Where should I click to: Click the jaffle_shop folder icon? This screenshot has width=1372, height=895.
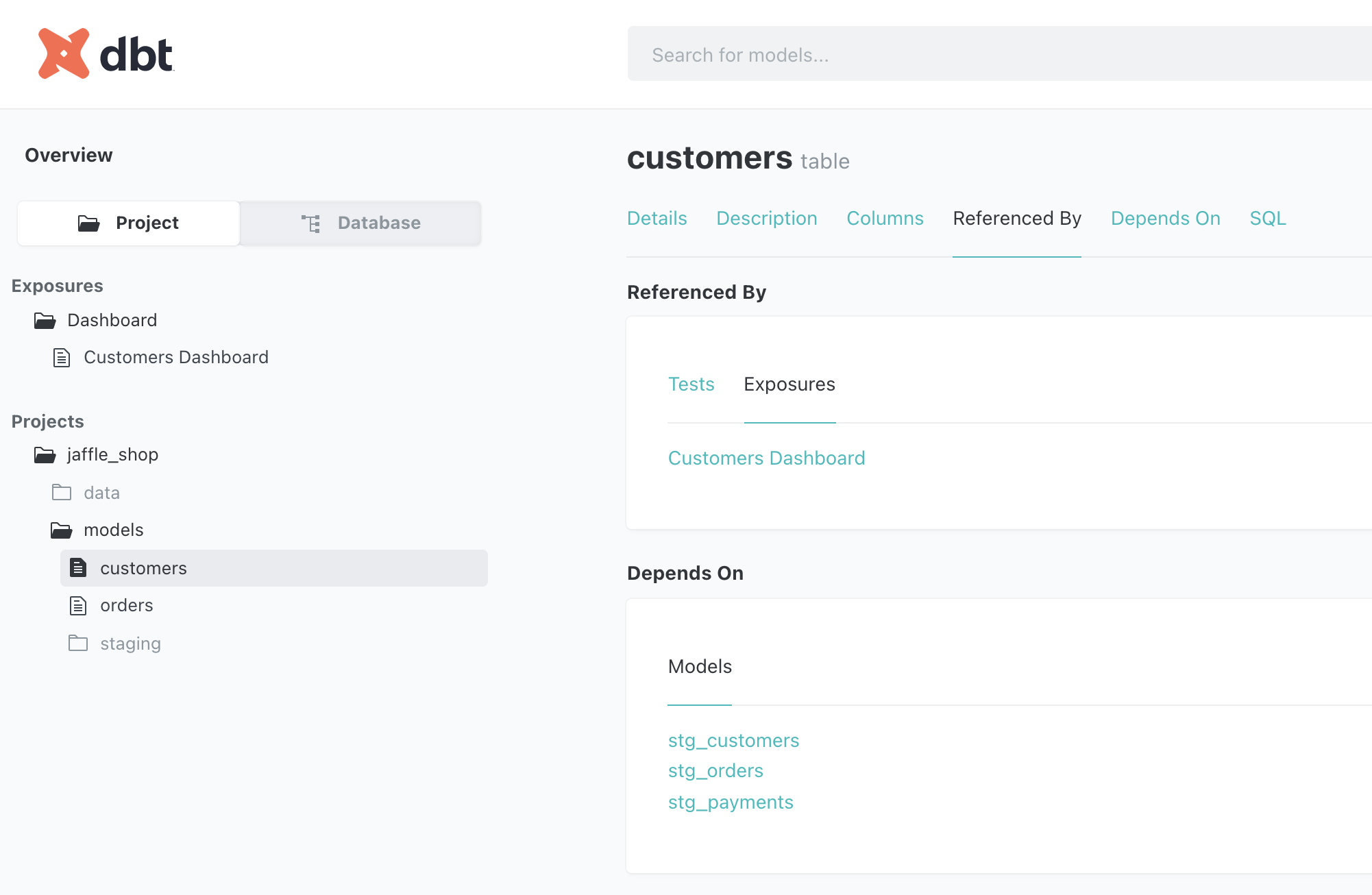click(45, 455)
